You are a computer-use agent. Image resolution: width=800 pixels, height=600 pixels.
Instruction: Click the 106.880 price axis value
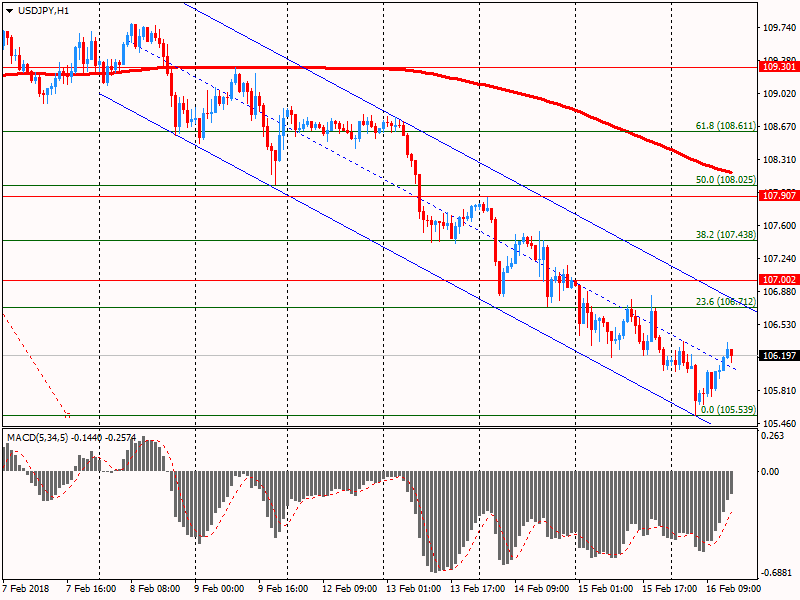[779, 291]
